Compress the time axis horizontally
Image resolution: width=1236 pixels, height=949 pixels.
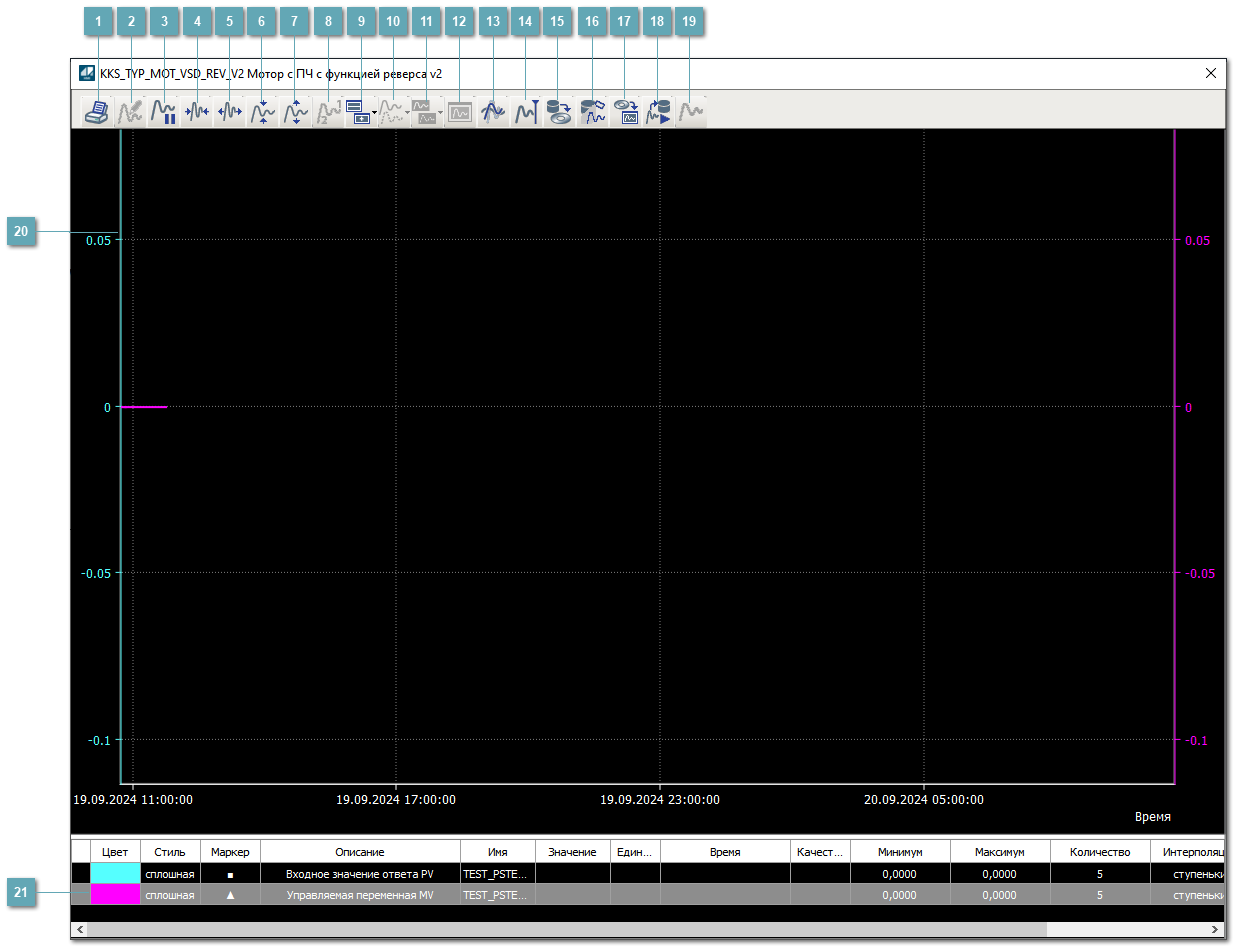click(197, 112)
